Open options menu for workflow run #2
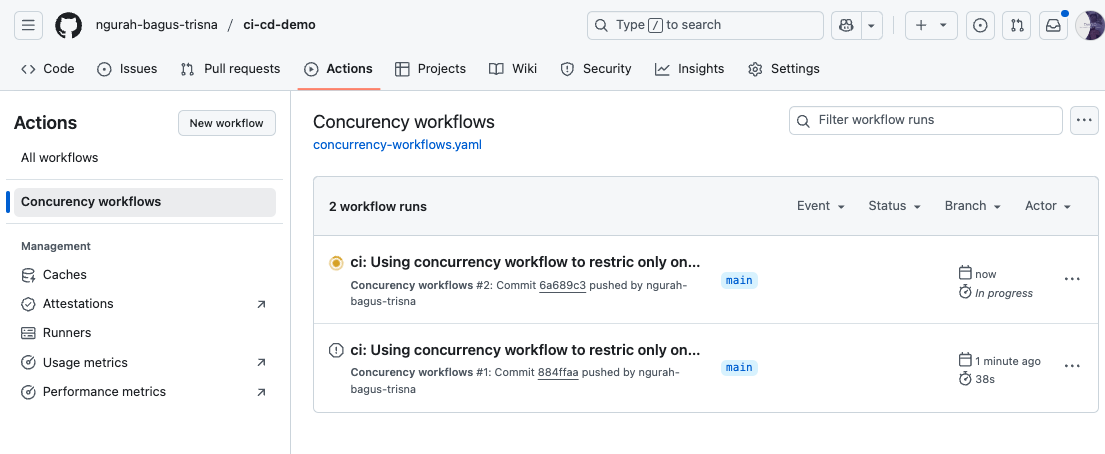This screenshot has width=1105, height=454. (1072, 279)
